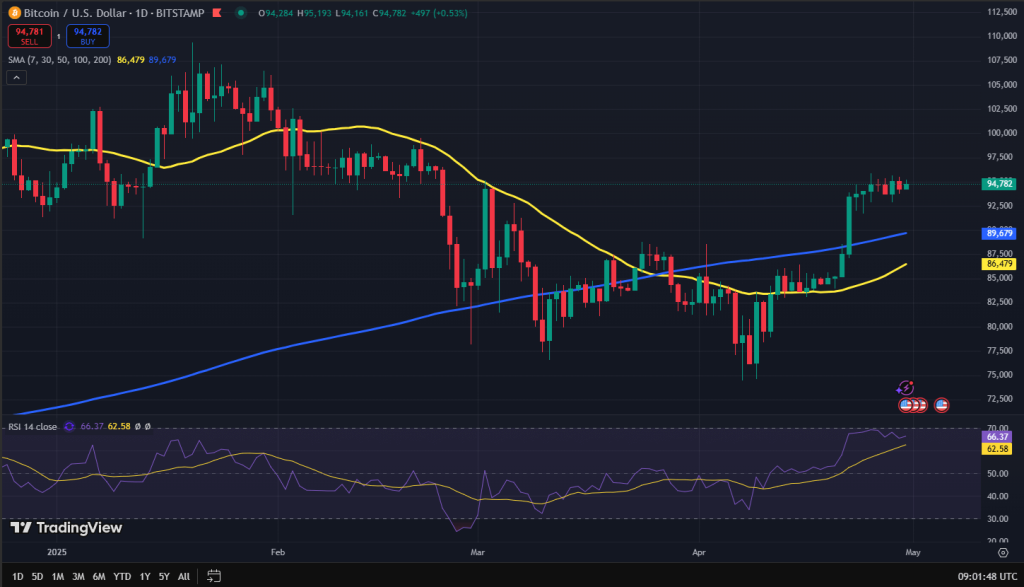Open chart settings hexagon gear icon
This screenshot has height=587, width=1024.
tap(1003, 552)
